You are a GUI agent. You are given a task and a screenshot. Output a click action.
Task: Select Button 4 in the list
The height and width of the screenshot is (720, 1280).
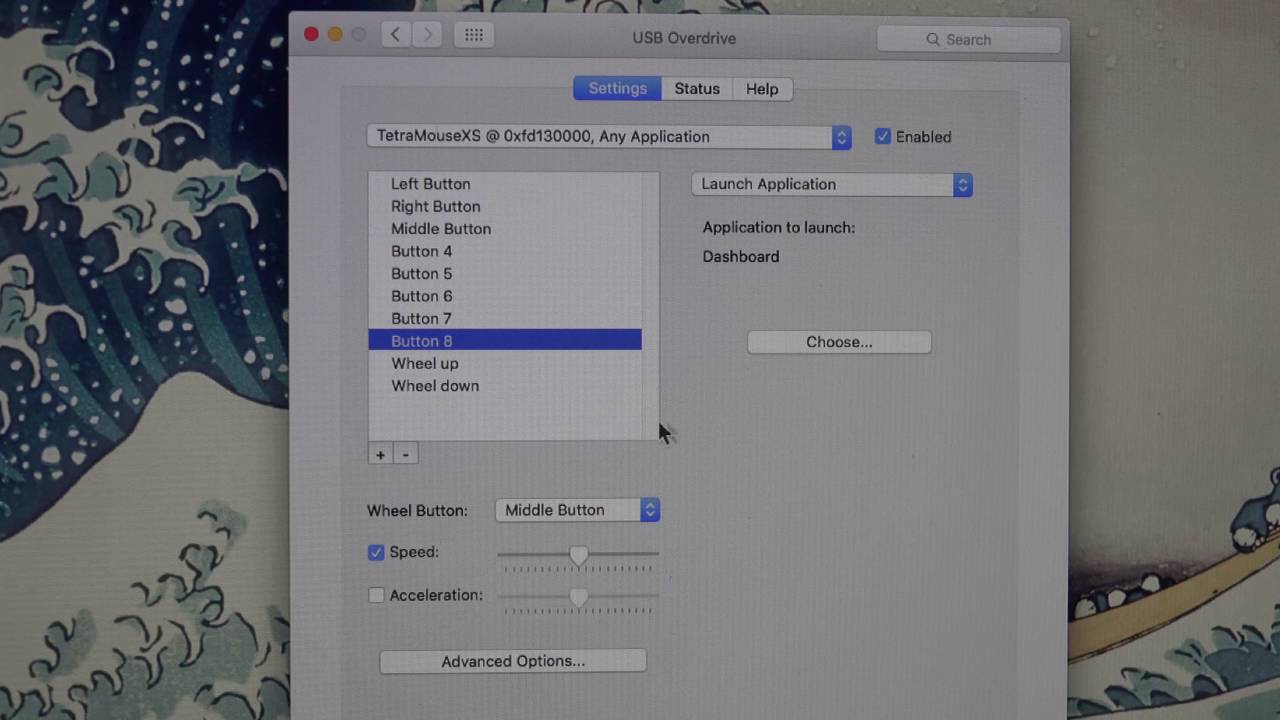pyautogui.click(x=505, y=251)
